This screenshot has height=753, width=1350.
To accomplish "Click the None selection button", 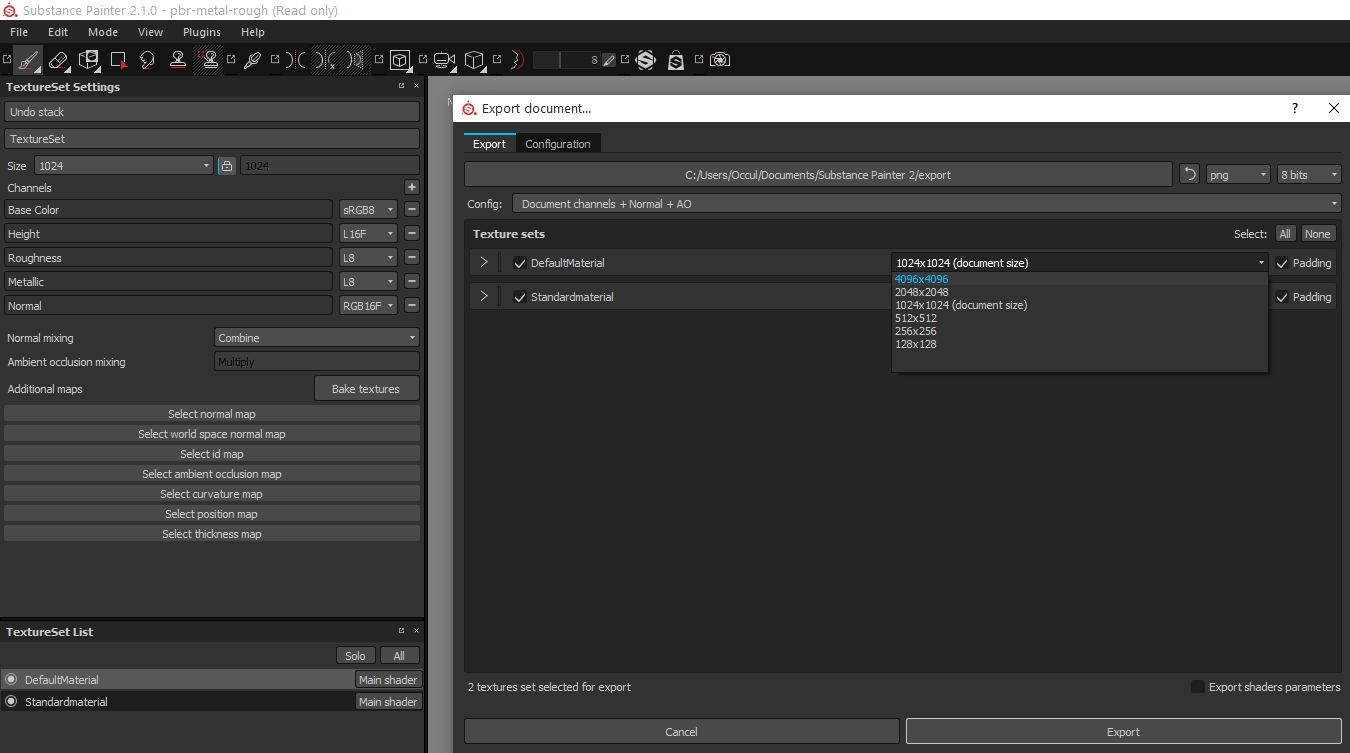I will [1317, 234].
